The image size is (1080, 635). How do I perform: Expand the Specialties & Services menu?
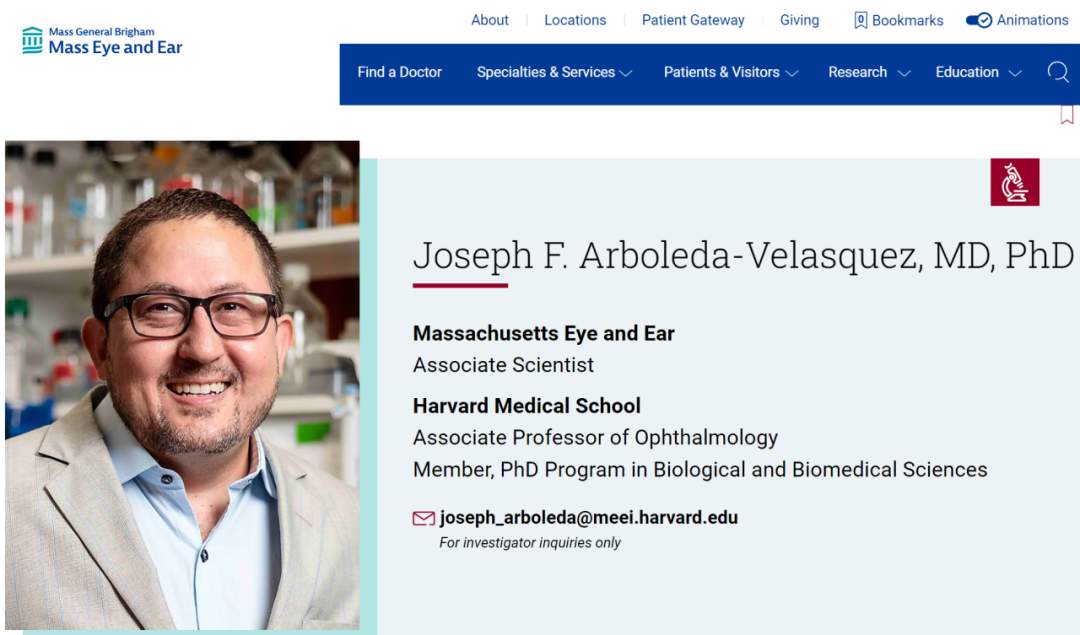[554, 72]
